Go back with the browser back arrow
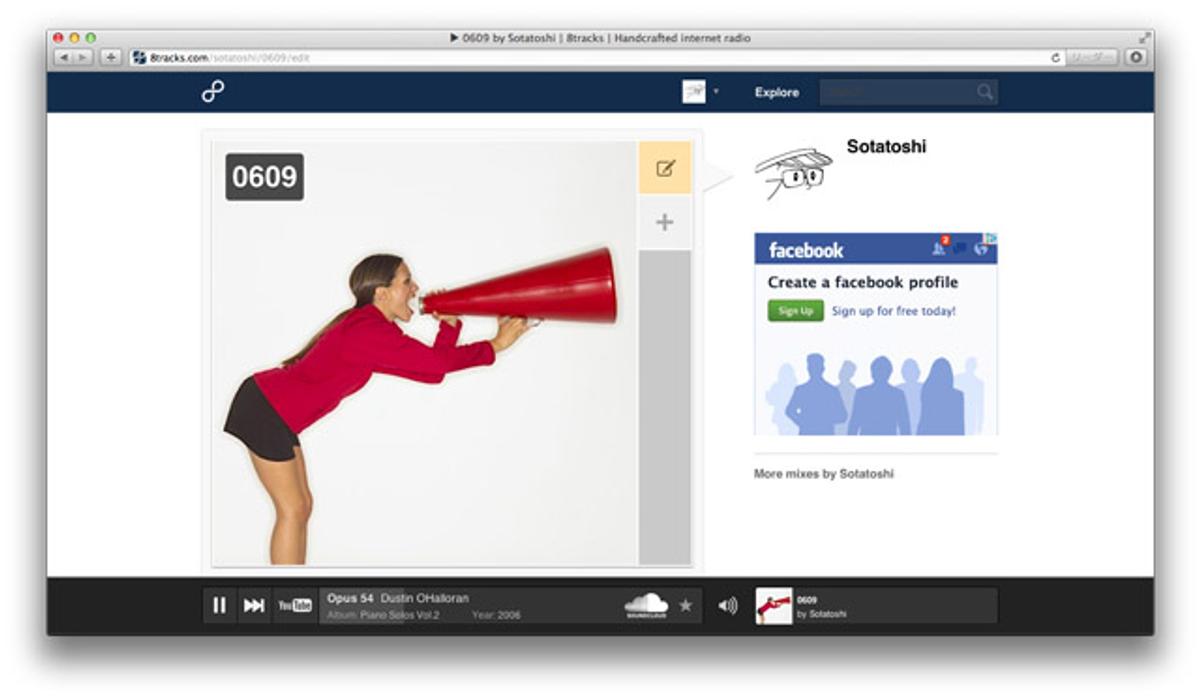 tap(65, 57)
